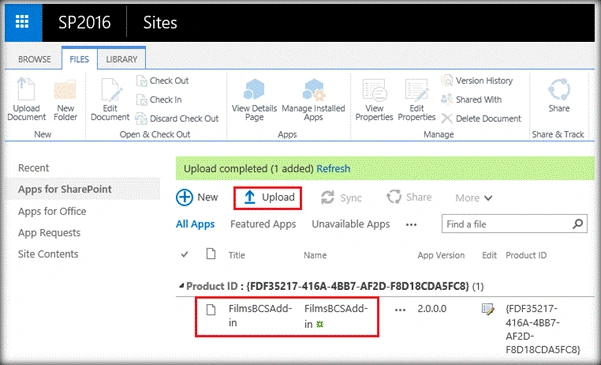Click Check Out in the ribbon

(163, 81)
